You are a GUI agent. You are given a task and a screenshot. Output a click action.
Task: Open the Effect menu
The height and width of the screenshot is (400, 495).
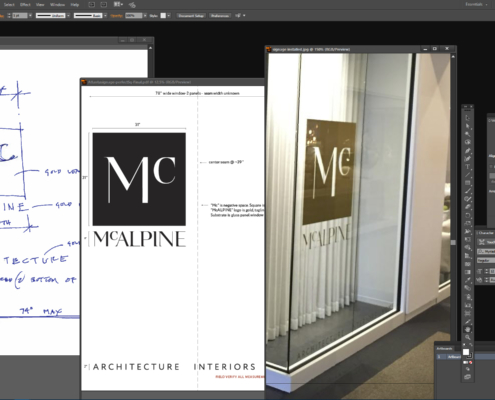25,5
